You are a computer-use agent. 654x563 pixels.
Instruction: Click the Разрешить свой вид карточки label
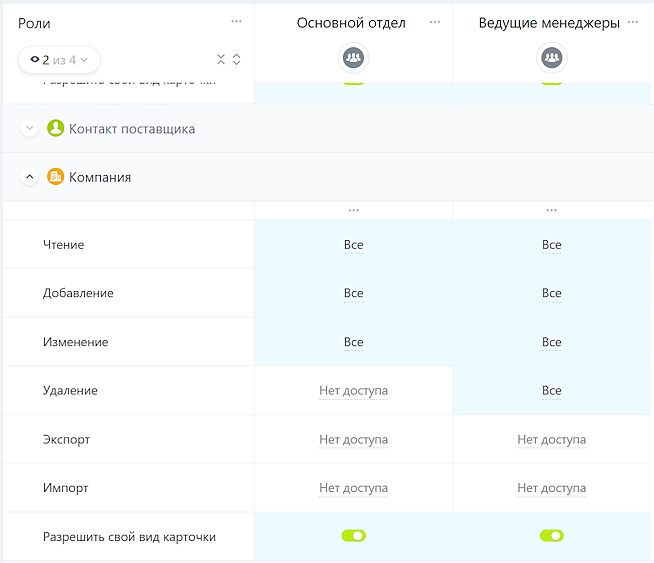pyautogui.click(x=129, y=537)
